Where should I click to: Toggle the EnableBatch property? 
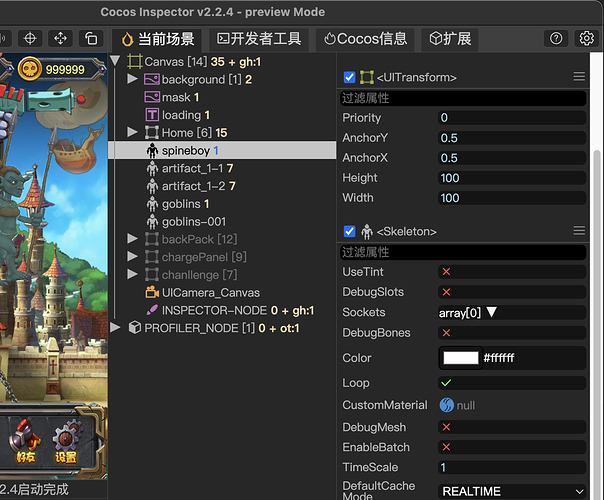click(446, 447)
